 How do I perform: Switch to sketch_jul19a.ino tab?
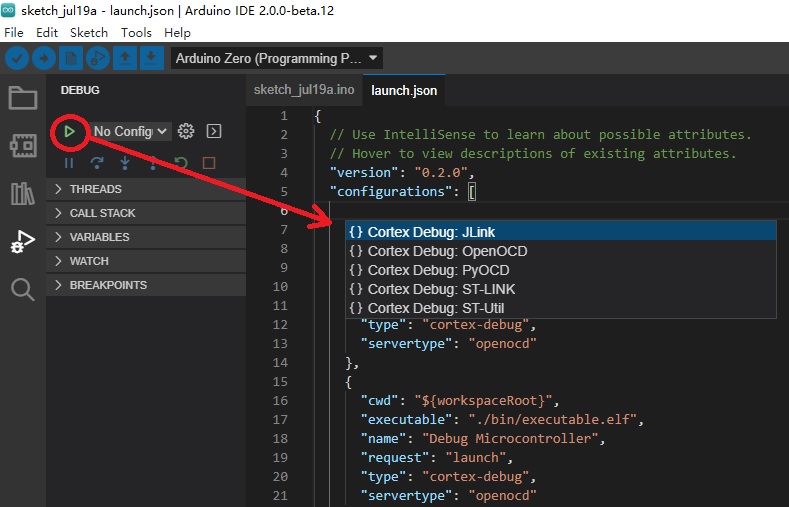click(304, 90)
